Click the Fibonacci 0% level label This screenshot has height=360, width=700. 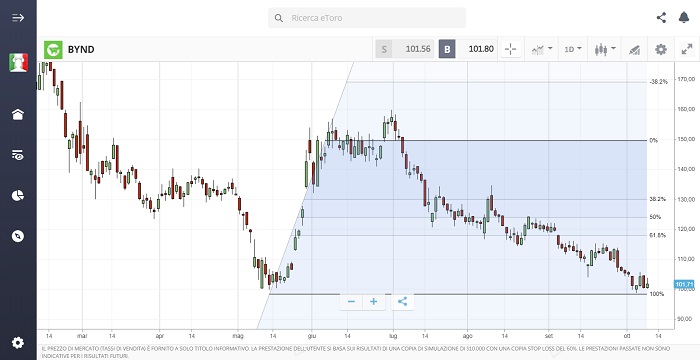(654, 140)
